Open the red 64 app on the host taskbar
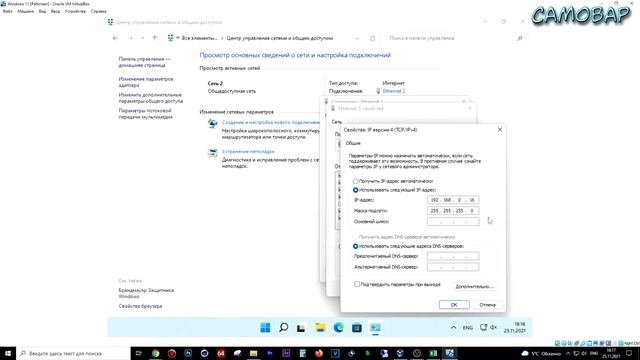640x360 pixels. [x=221, y=353]
